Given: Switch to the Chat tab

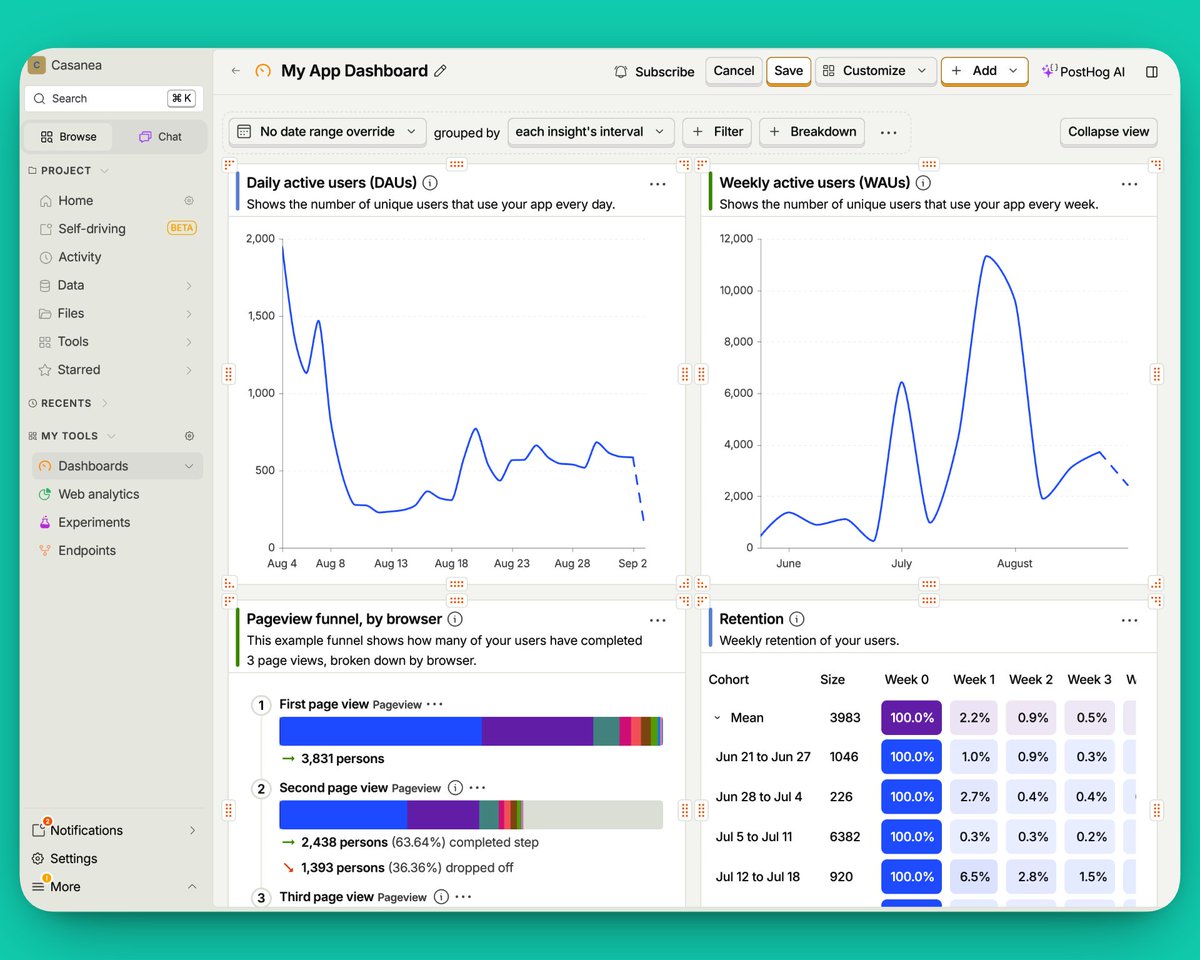Looking at the screenshot, I should 160,137.
